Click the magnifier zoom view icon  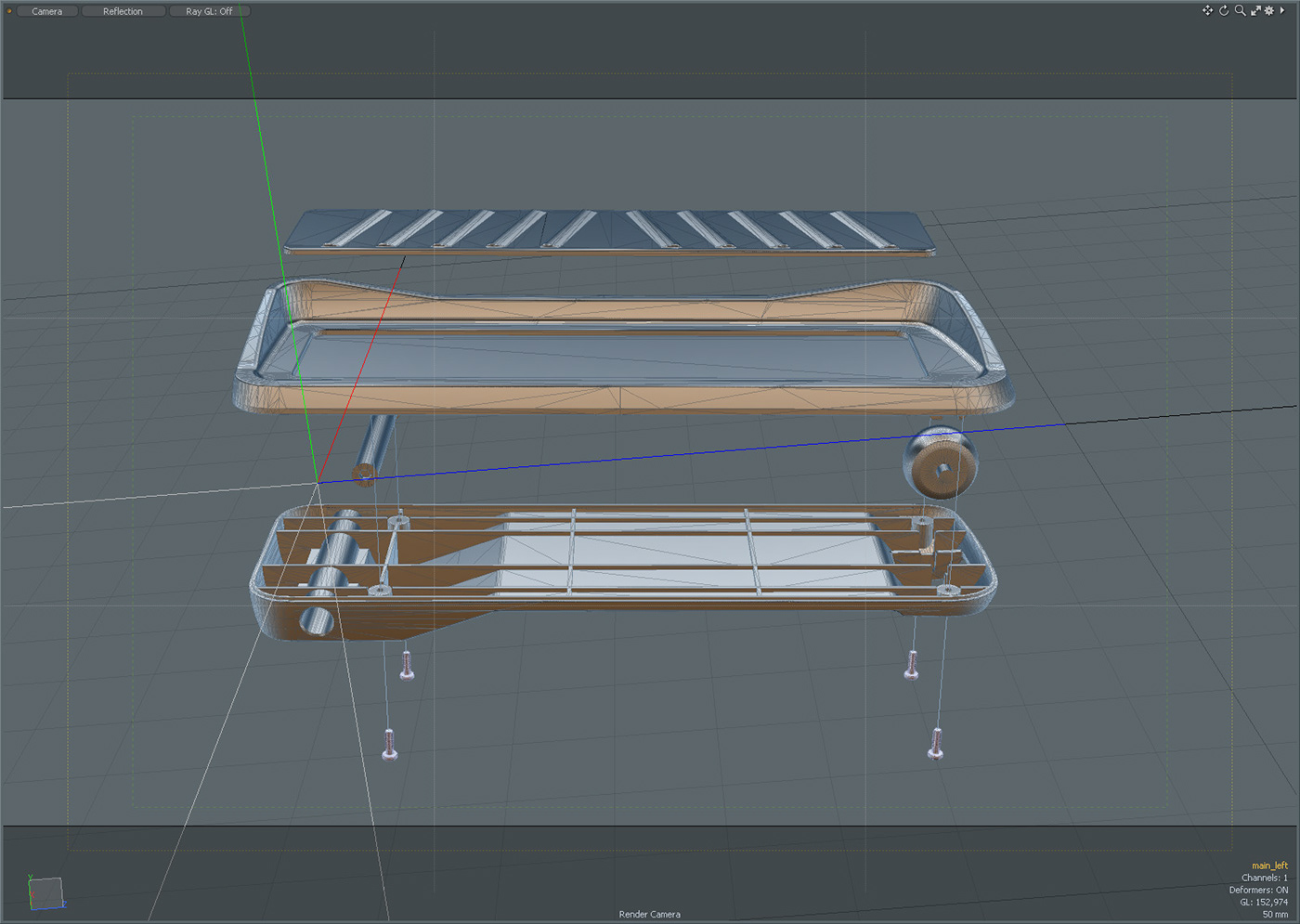tap(1240, 10)
